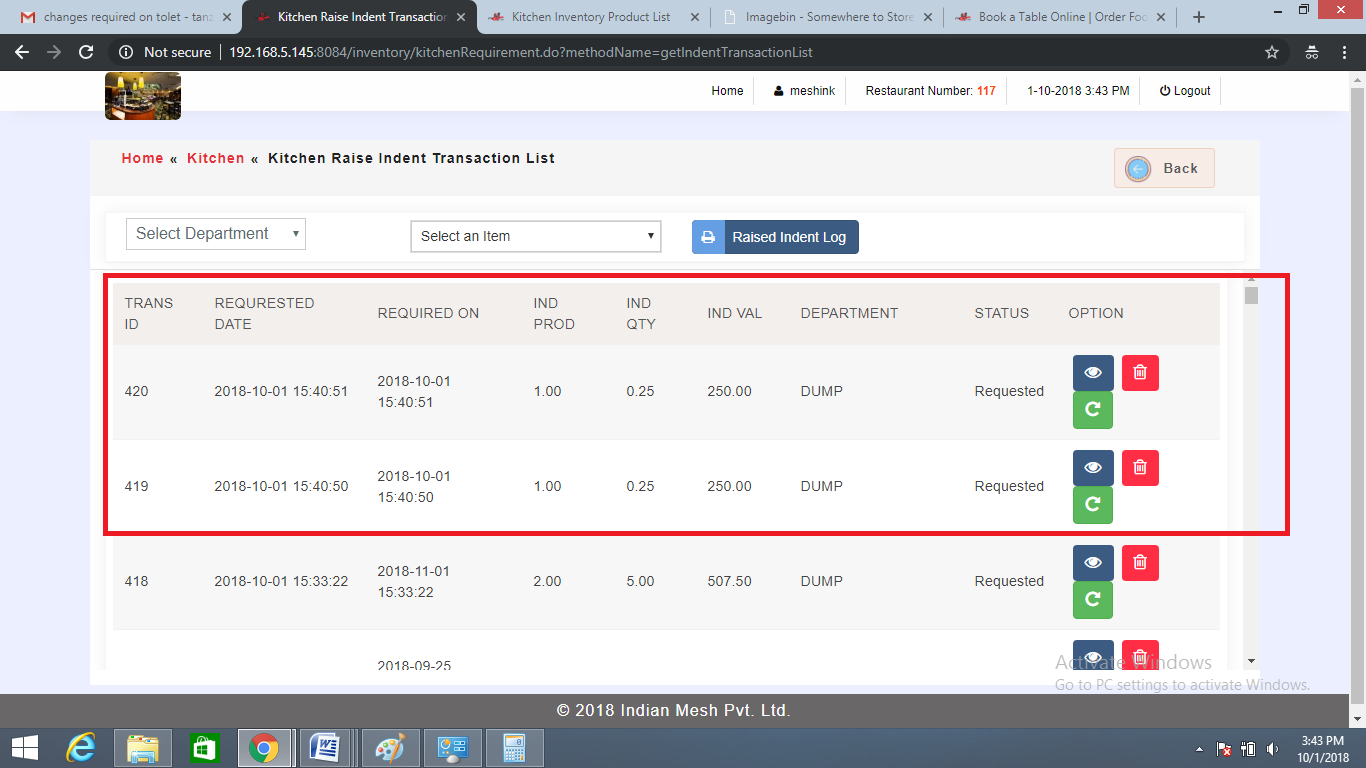Click green refresh button for transaction 419

click(x=1093, y=505)
